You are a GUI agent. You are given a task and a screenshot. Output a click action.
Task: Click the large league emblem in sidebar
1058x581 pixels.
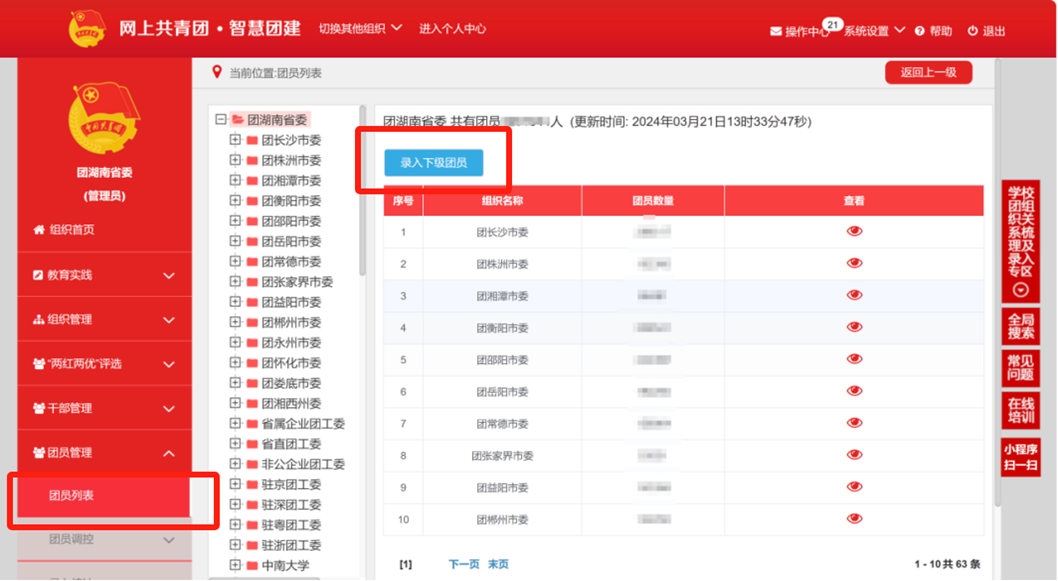coord(104,119)
